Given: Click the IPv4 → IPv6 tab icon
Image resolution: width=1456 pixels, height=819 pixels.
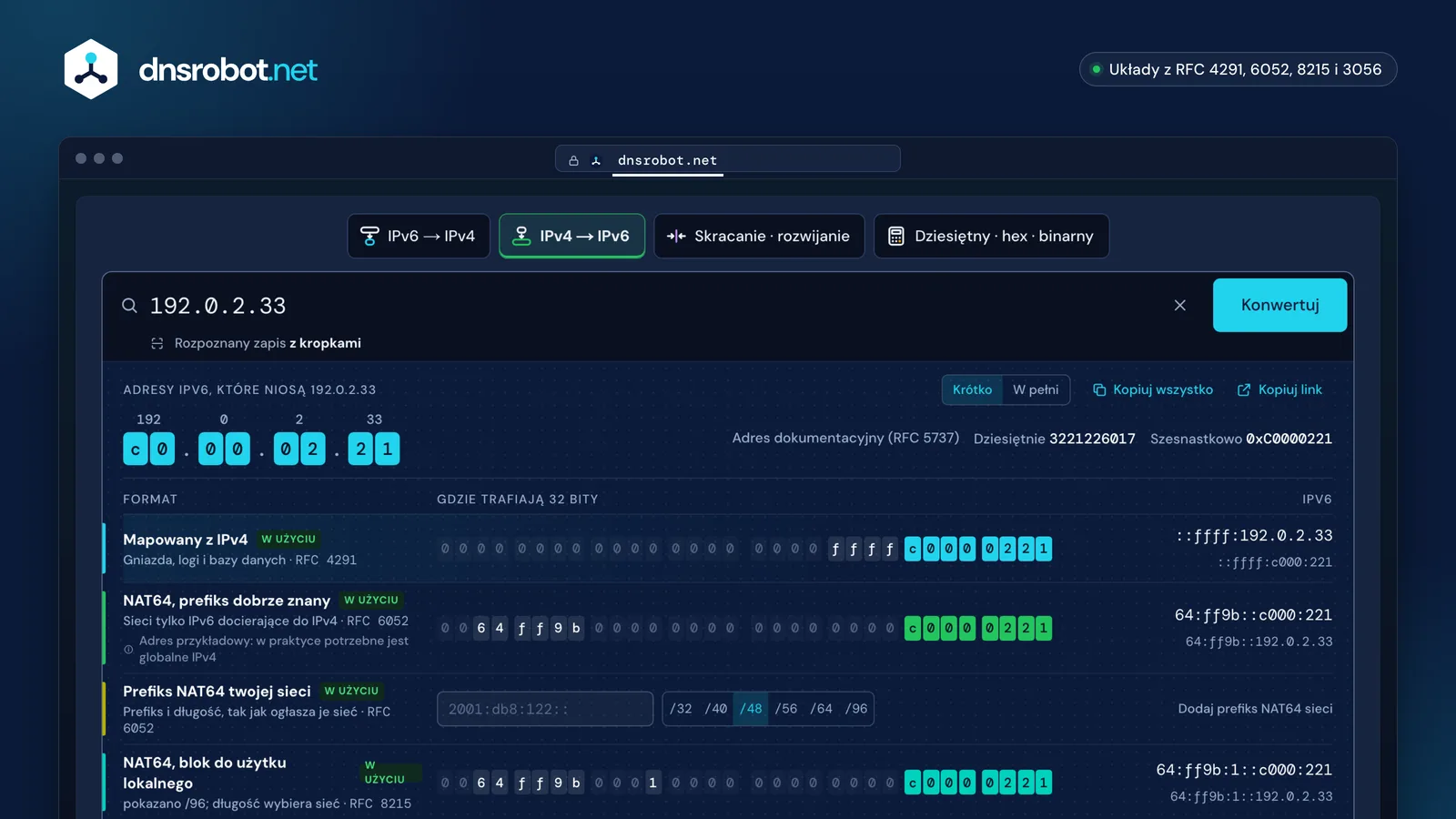Looking at the screenshot, I should tap(521, 236).
